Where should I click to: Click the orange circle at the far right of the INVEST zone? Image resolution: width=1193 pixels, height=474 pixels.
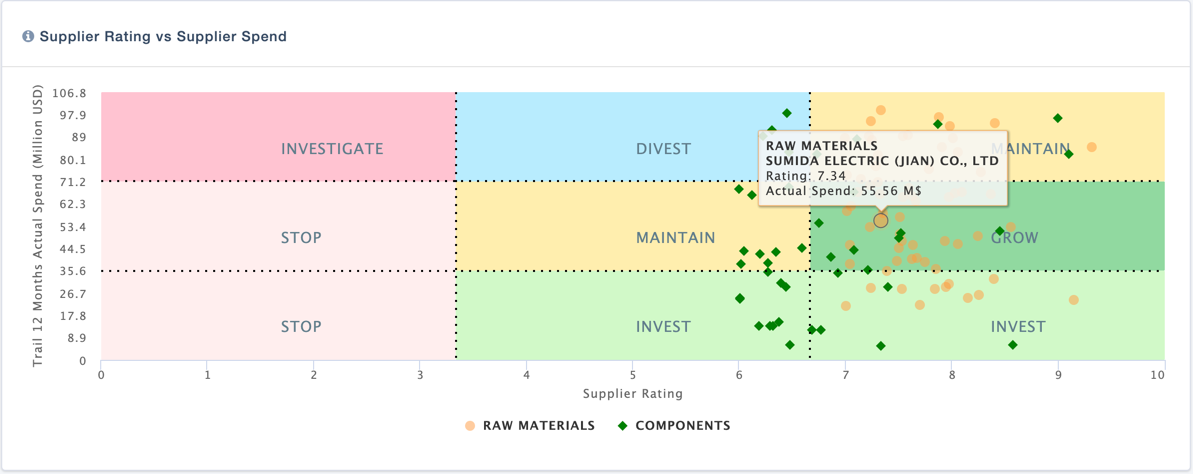click(1073, 300)
